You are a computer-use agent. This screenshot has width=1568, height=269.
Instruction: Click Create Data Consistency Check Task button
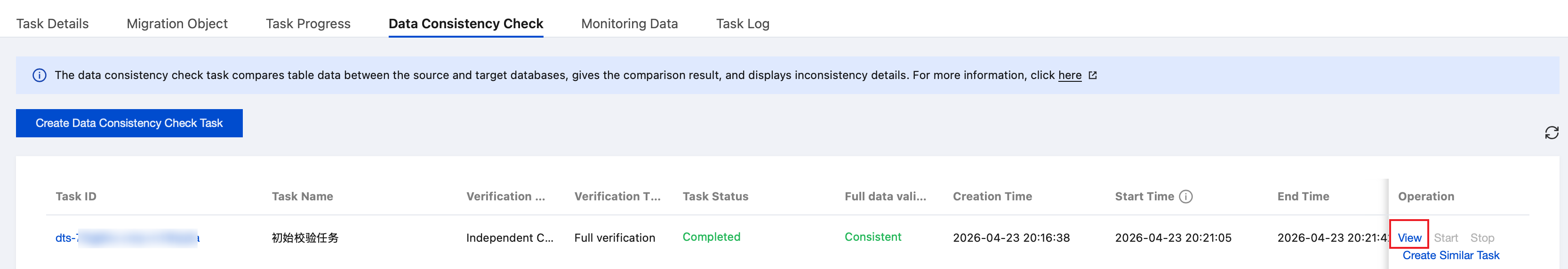coord(129,123)
